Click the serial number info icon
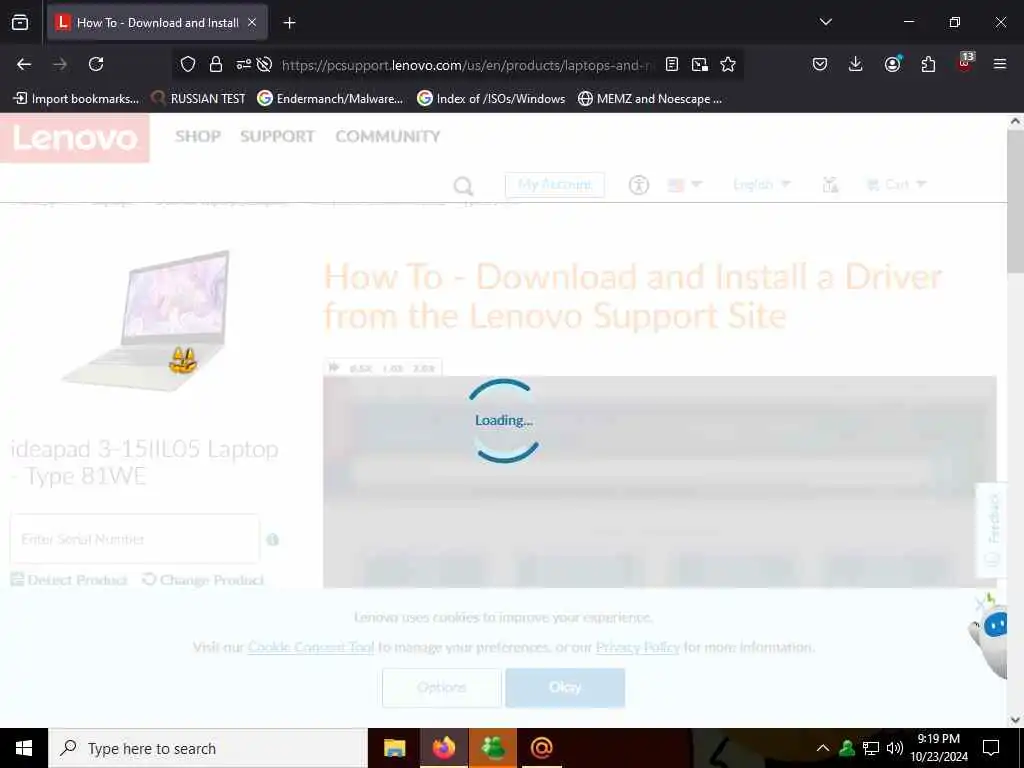1024x768 pixels. (273, 539)
